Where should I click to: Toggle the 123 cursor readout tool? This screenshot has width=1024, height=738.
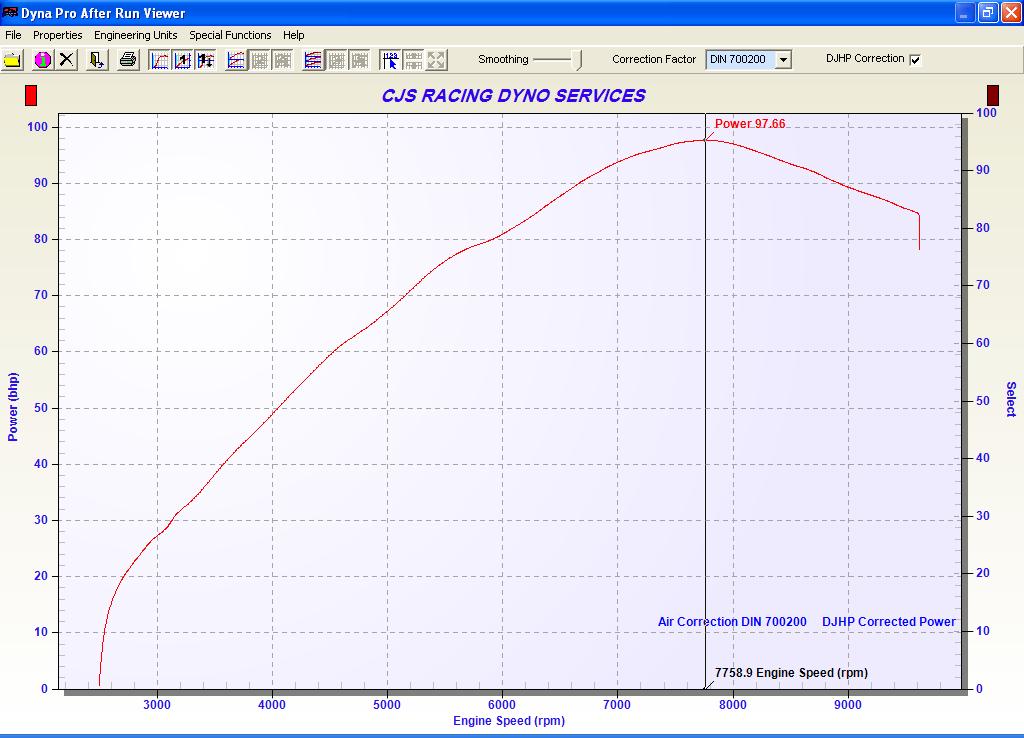coord(391,60)
